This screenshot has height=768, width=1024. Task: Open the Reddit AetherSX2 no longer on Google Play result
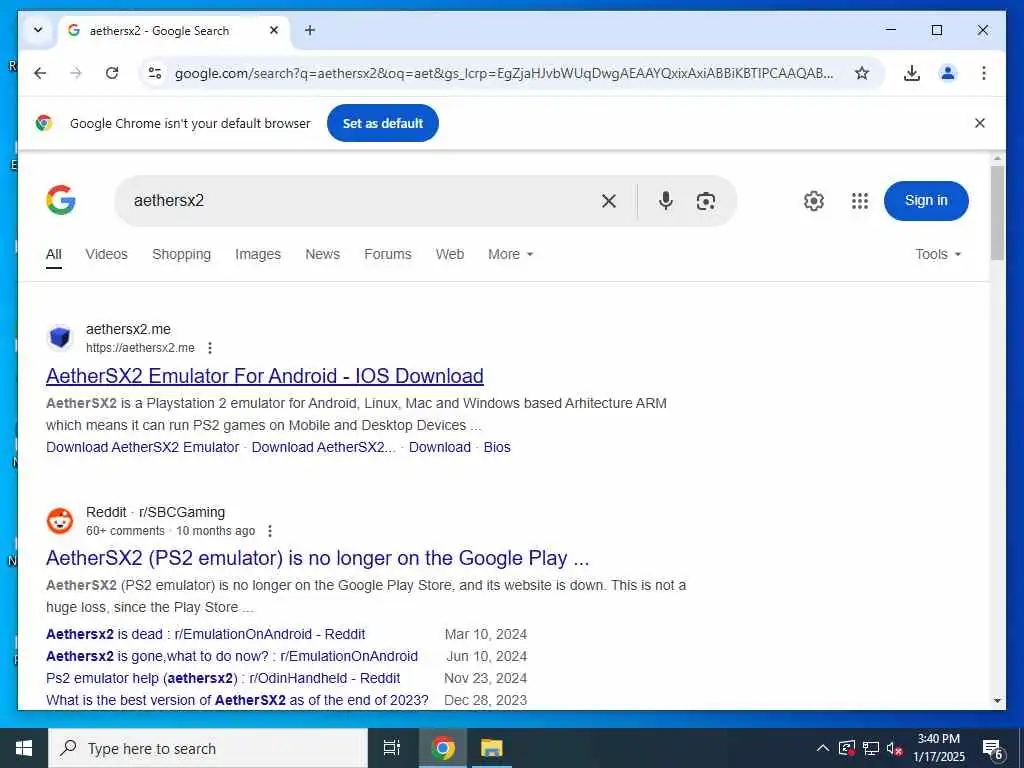click(317, 558)
